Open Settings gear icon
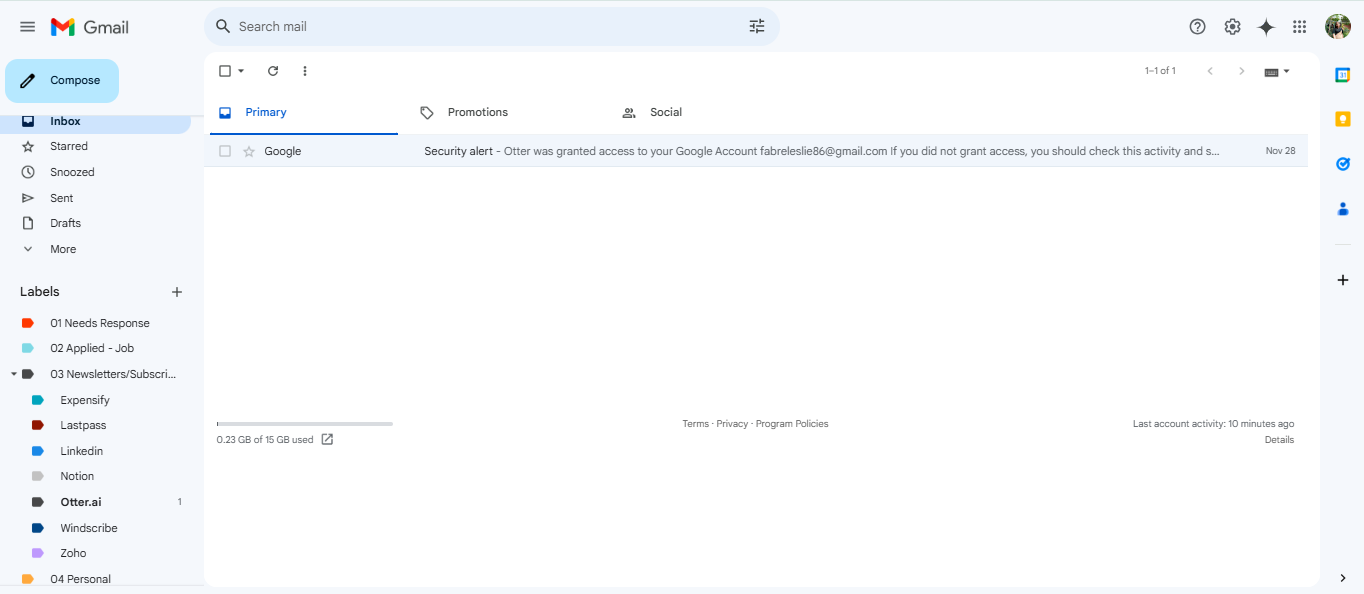 point(1232,27)
